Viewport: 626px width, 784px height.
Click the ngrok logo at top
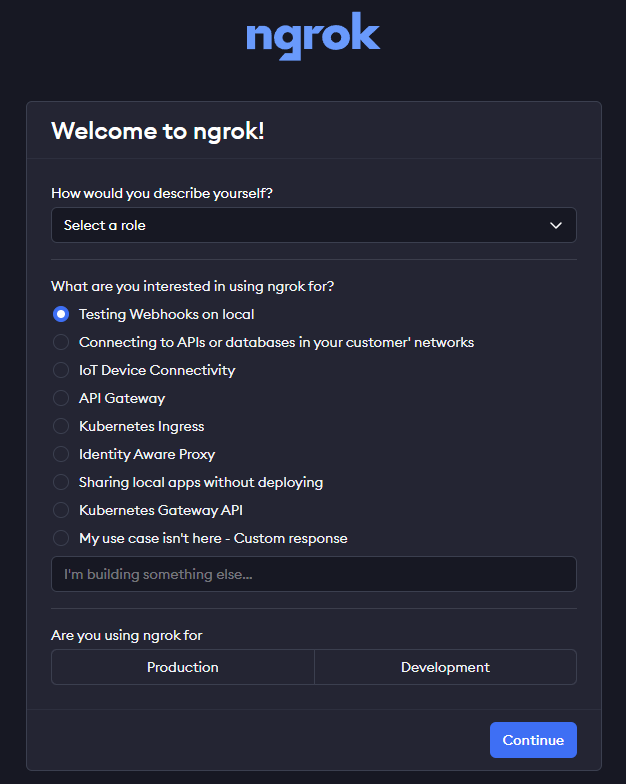[x=313, y=38]
